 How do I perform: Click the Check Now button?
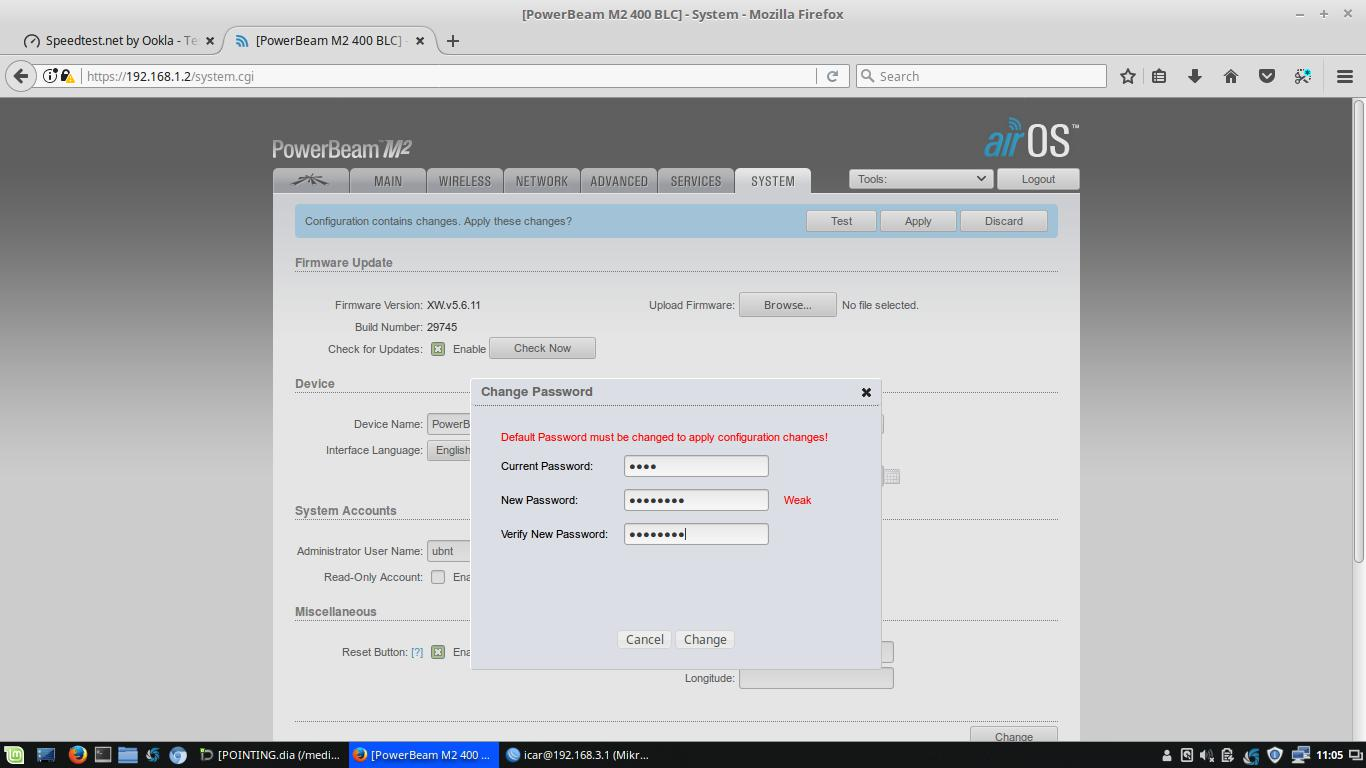pyautogui.click(x=542, y=348)
